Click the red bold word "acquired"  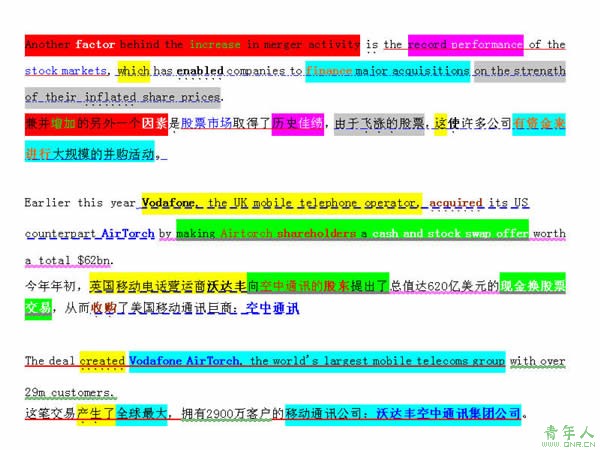(x=456, y=203)
